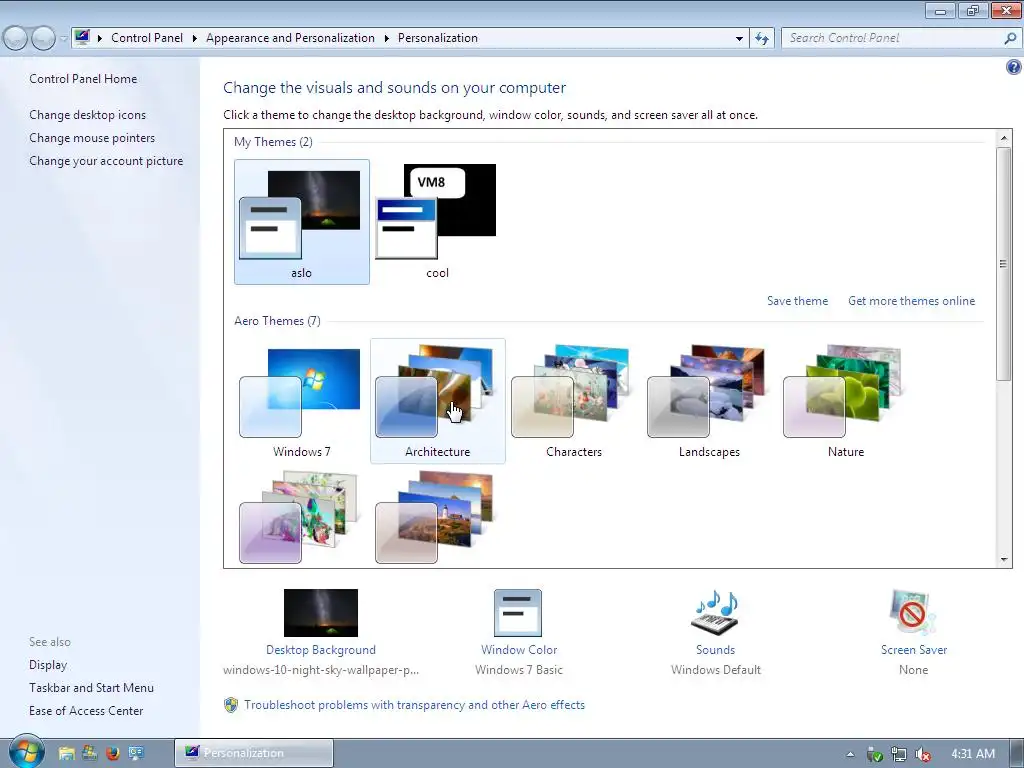Click the Back navigation button

[16, 39]
